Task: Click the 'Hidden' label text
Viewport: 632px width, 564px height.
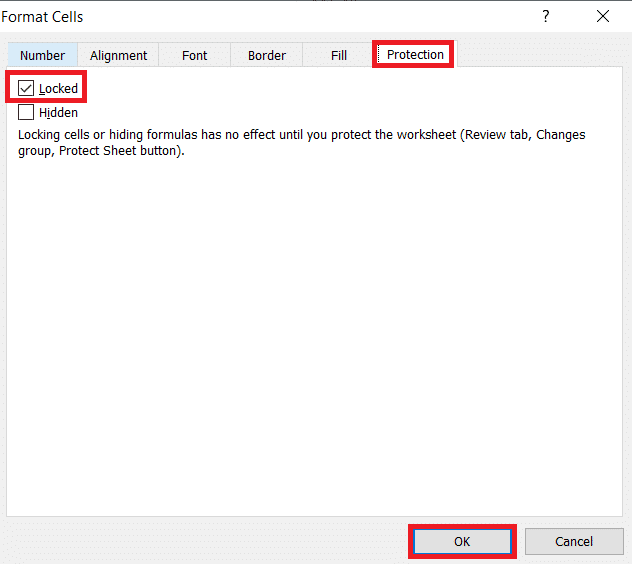Action: 58,113
